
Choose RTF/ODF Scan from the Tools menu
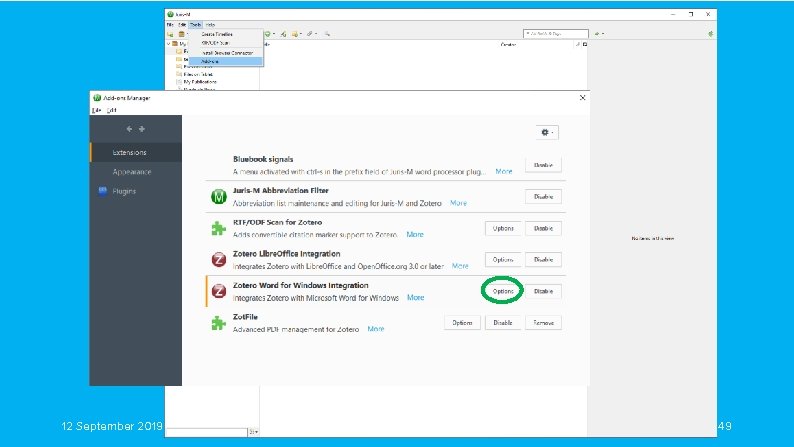(x=226, y=43)
